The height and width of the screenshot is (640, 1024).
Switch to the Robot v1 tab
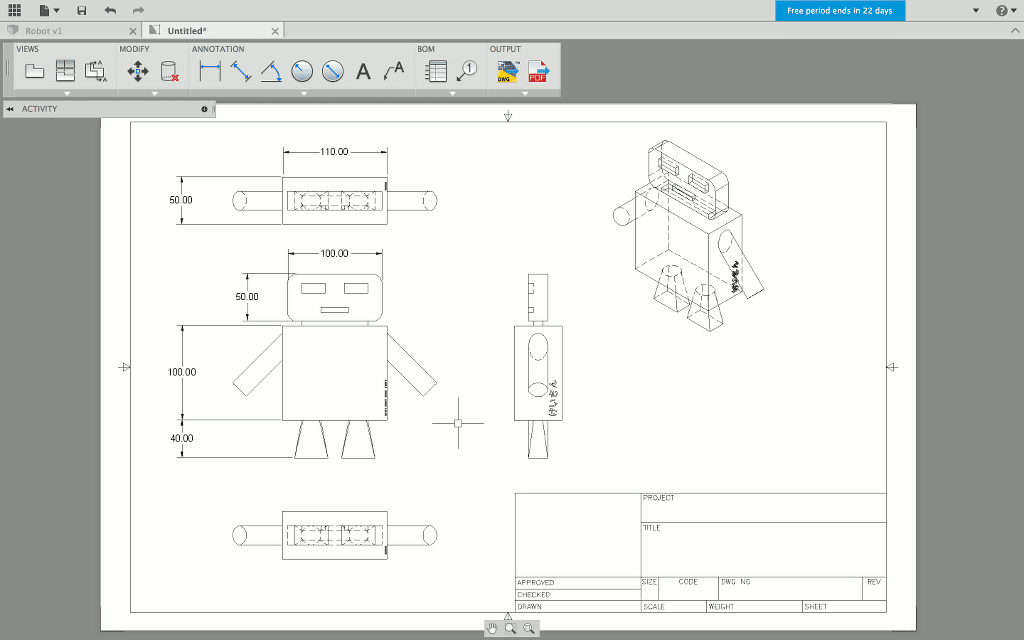click(x=44, y=31)
